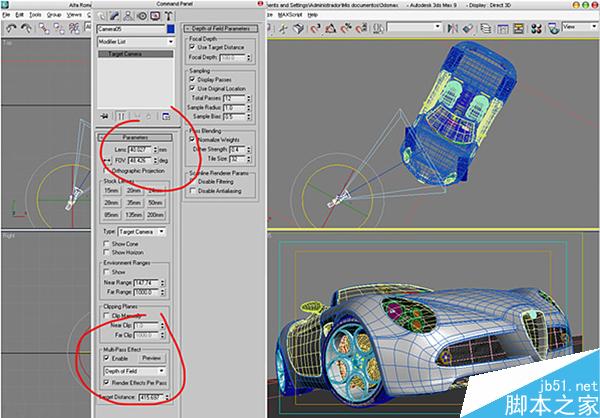The height and width of the screenshot is (418, 600).
Task: Open the Hierarchy tab in the Command Panel
Action: [128, 16]
